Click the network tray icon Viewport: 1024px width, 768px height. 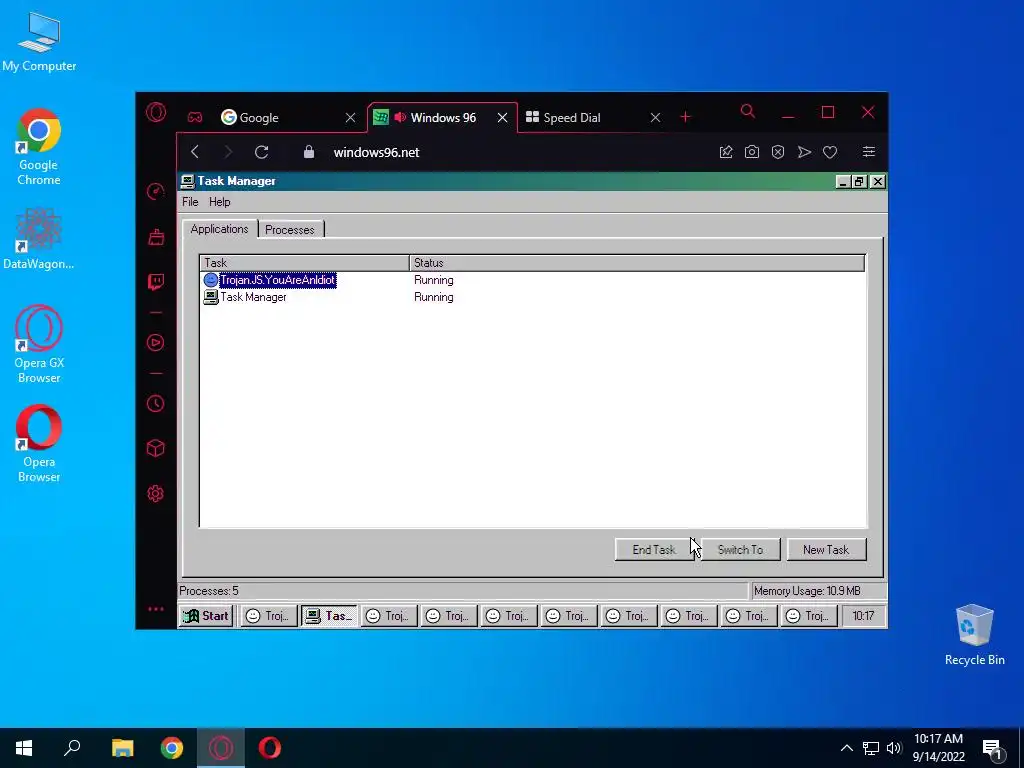(x=871, y=748)
